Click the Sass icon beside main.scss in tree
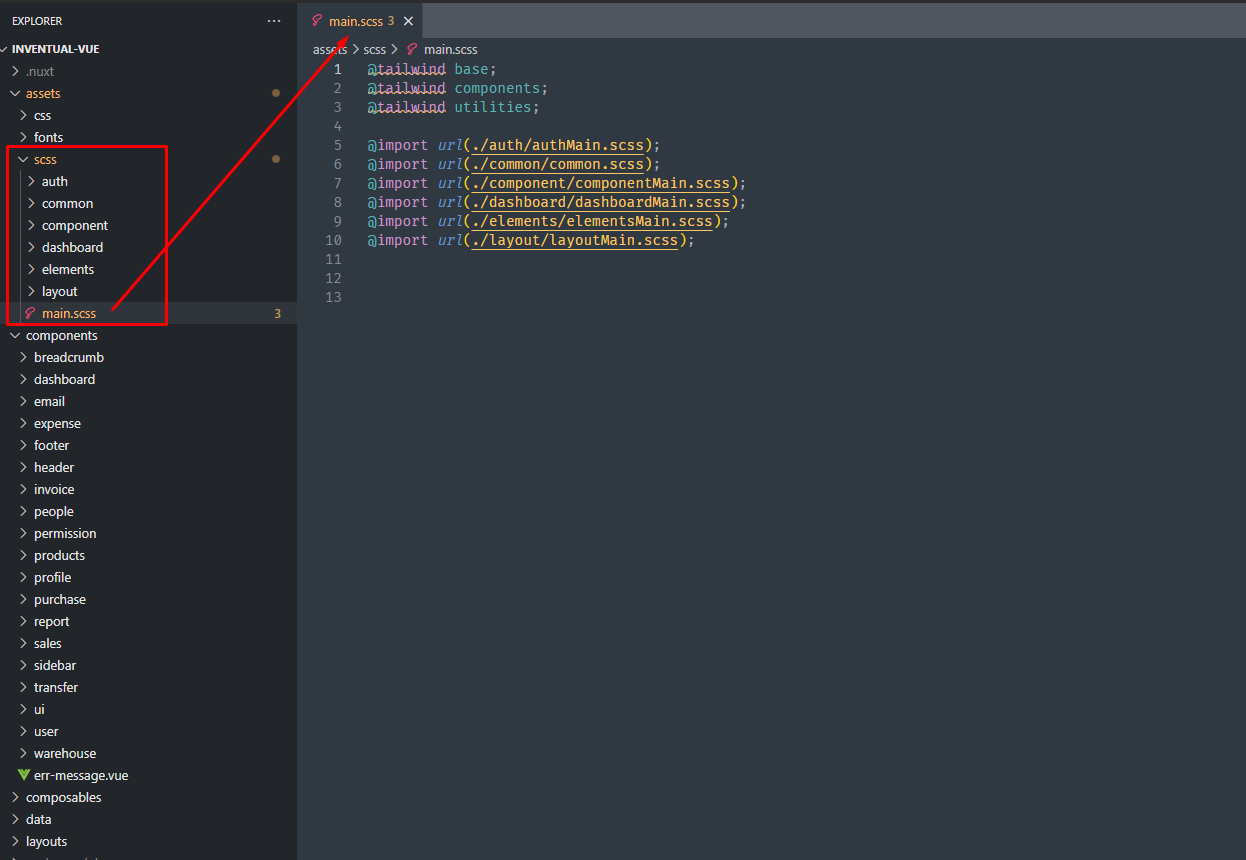Image resolution: width=1246 pixels, height=860 pixels. 30,314
